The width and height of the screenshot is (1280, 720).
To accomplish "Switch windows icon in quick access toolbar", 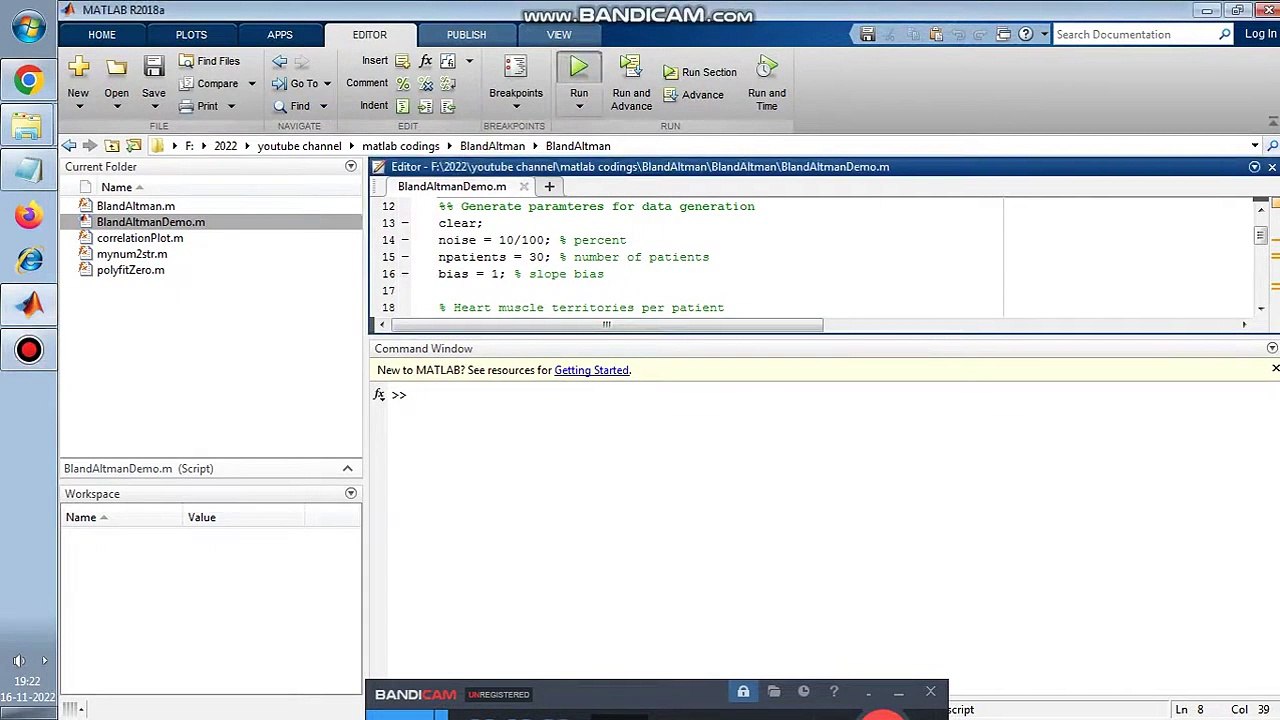I will 1004,34.
